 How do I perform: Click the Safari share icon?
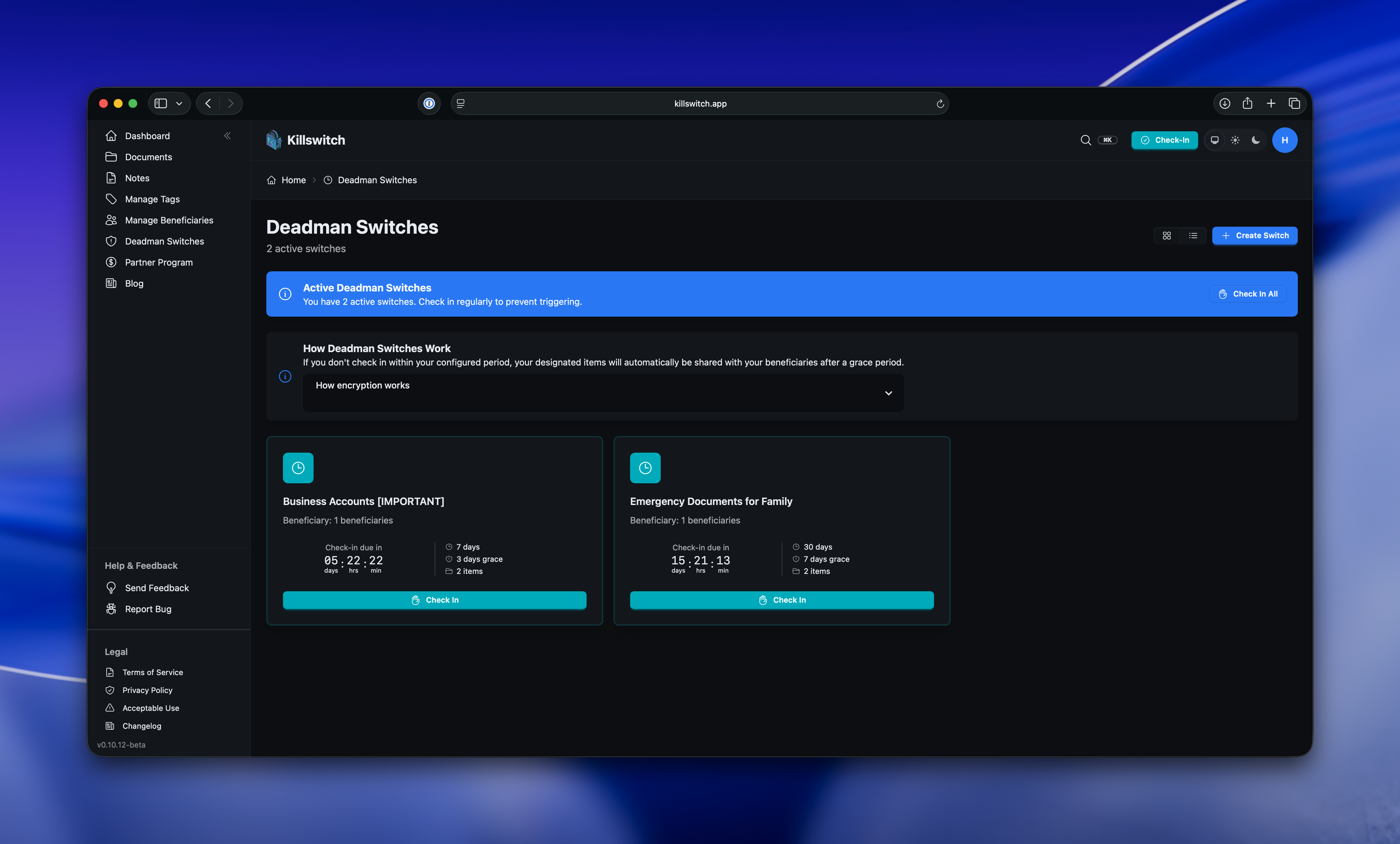(1248, 103)
